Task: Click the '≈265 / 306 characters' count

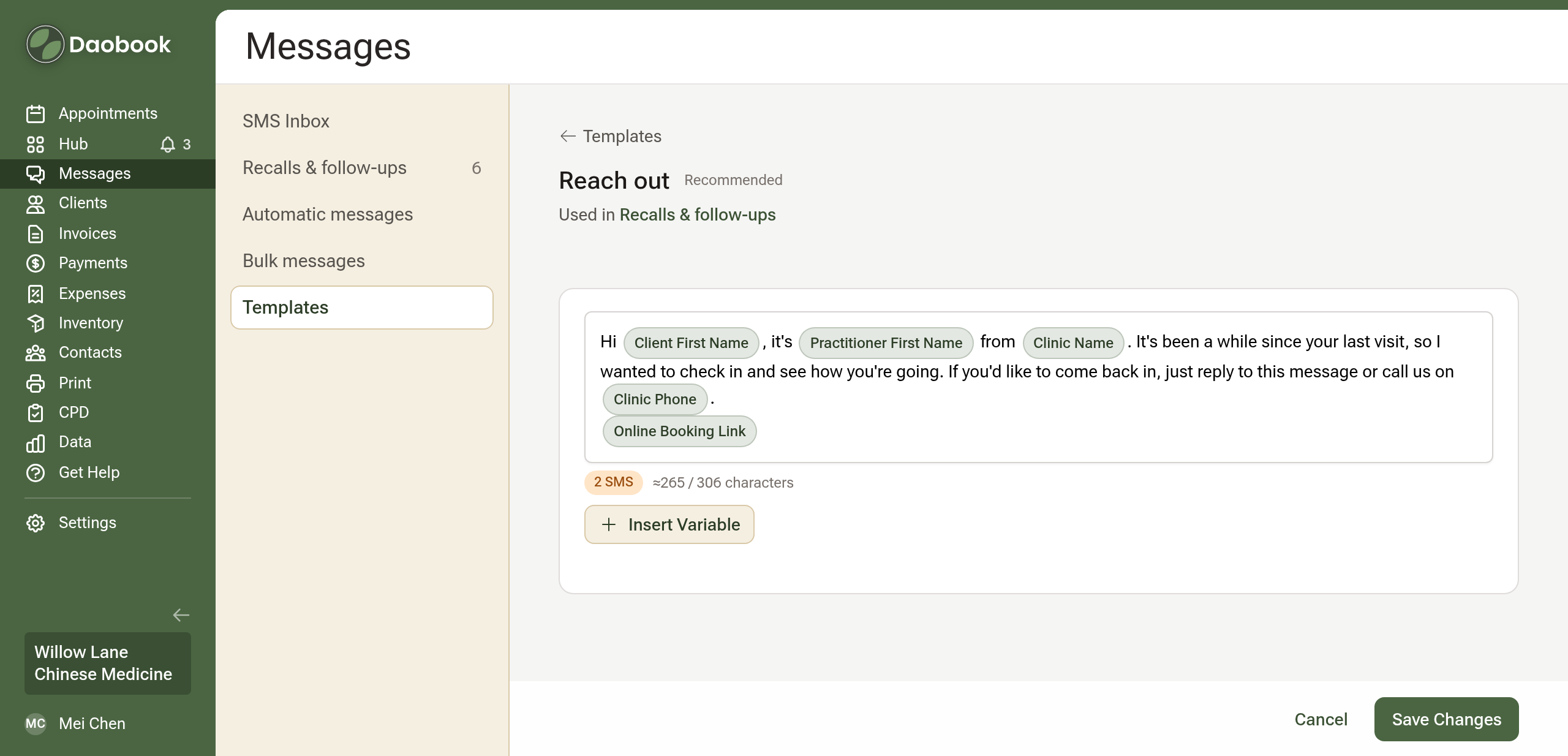Action: (x=723, y=483)
